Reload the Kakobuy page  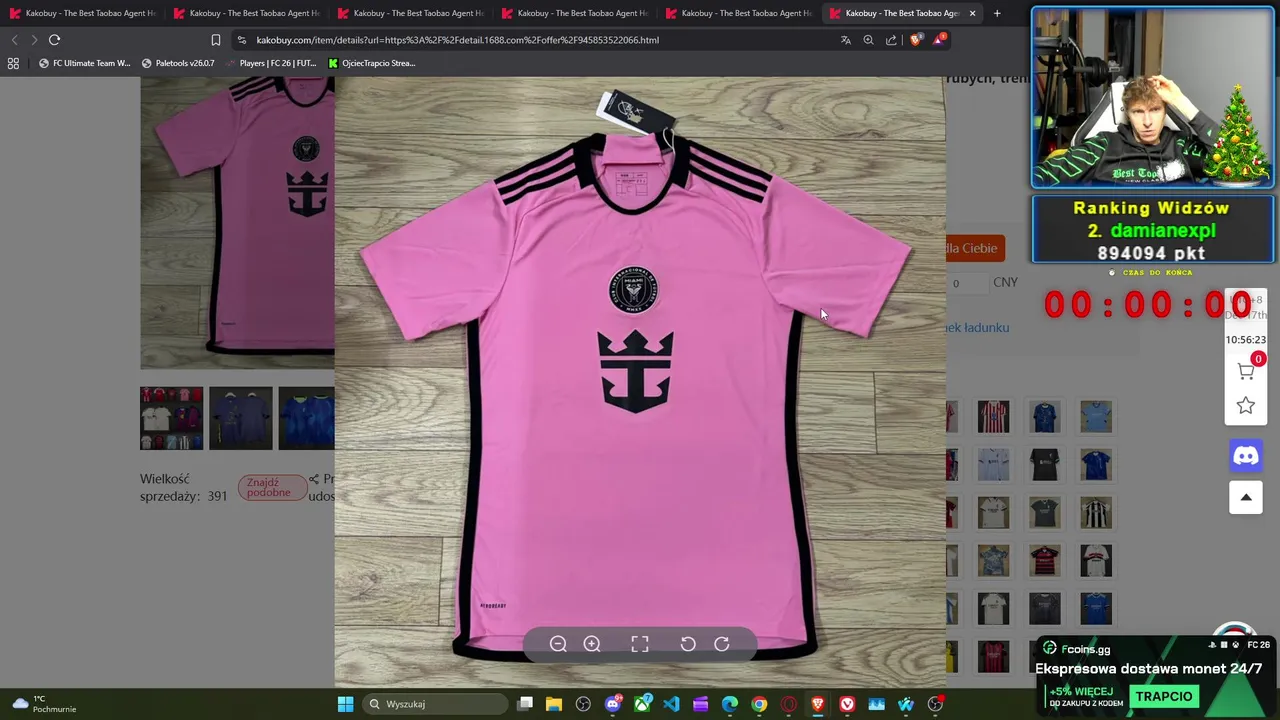(55, 40)
